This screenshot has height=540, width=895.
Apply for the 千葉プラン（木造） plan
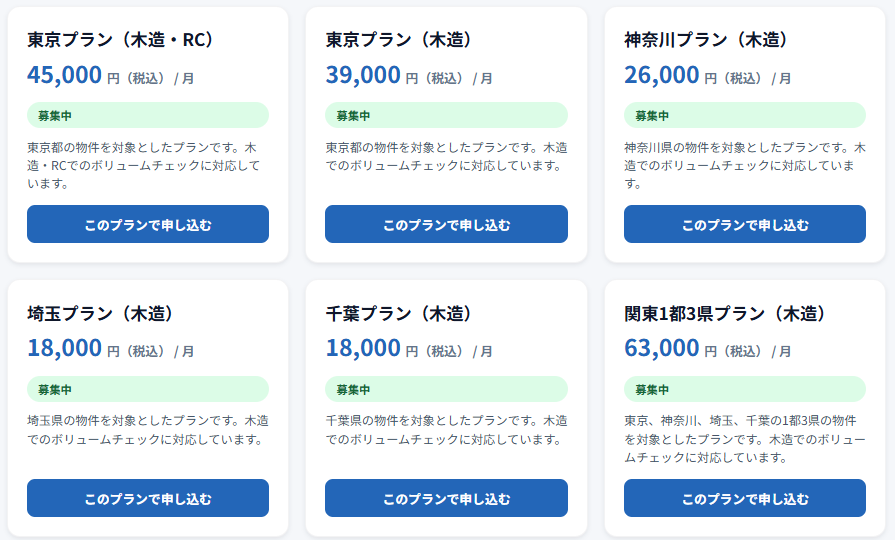point(446,498)
